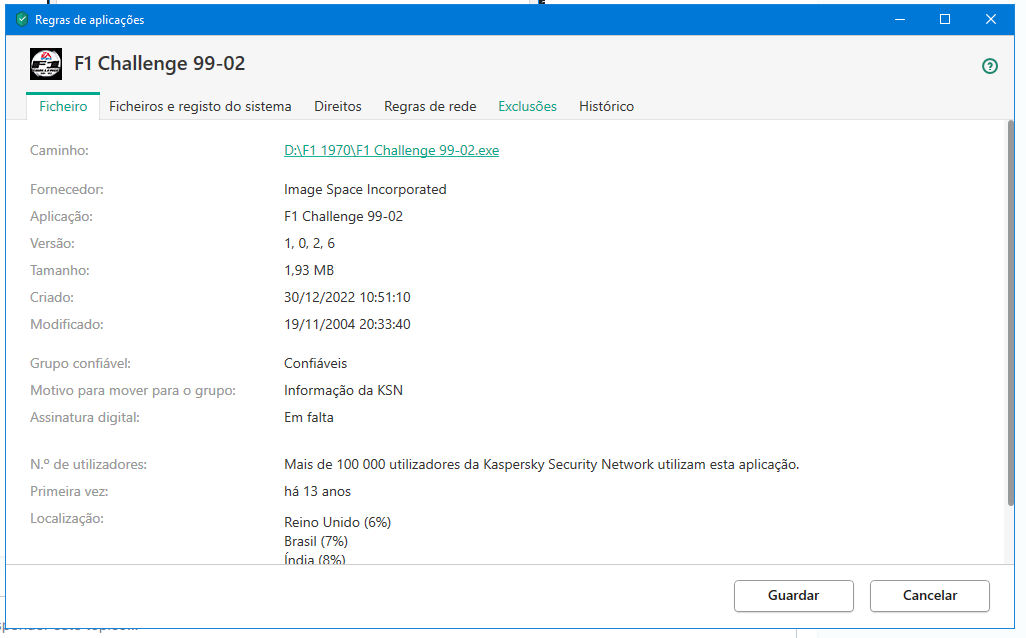
Task: Click the 'Motivo para mover para o grupo:' label
Action: pos(133,391)
